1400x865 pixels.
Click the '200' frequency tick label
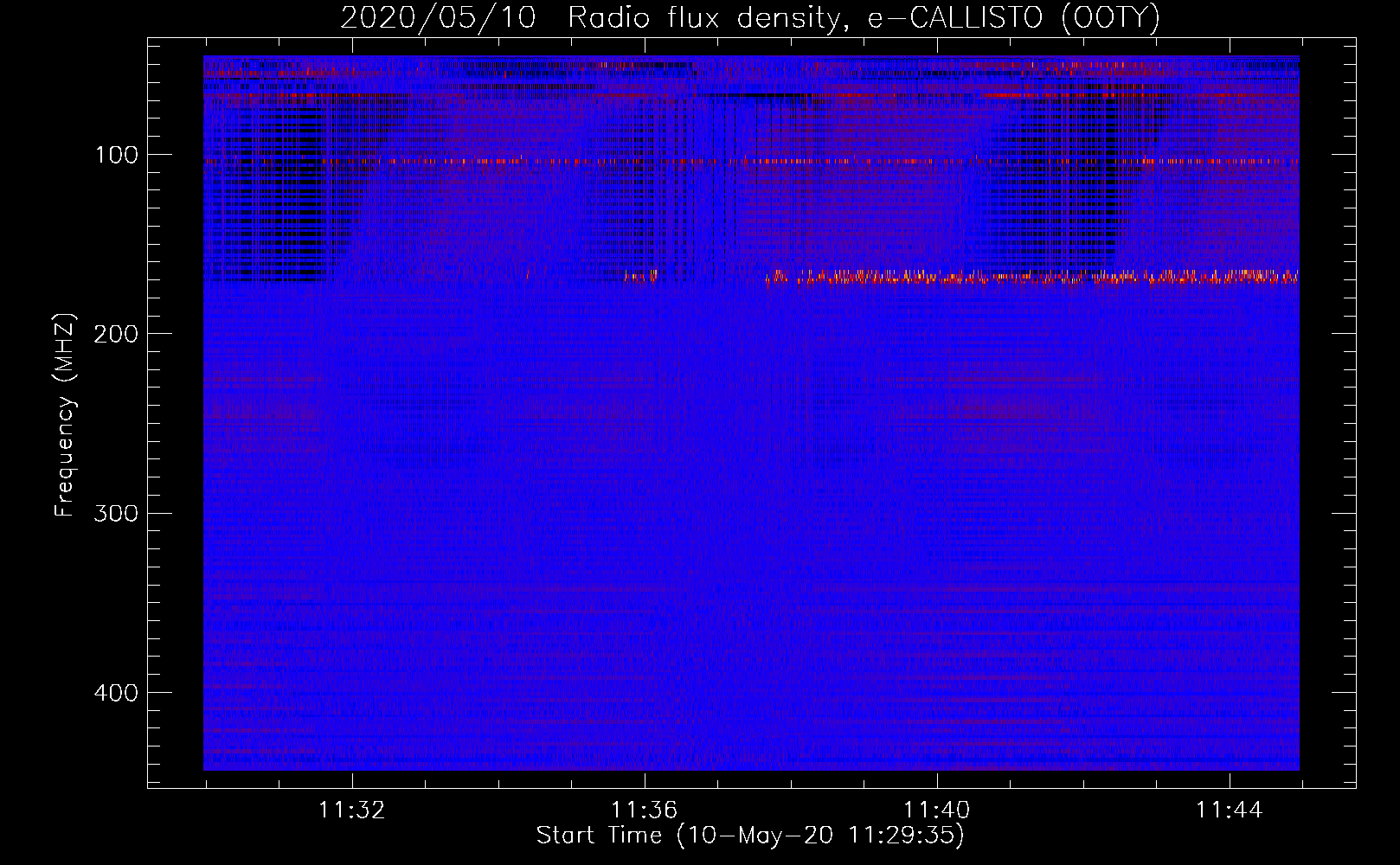(x=116, y=334)
